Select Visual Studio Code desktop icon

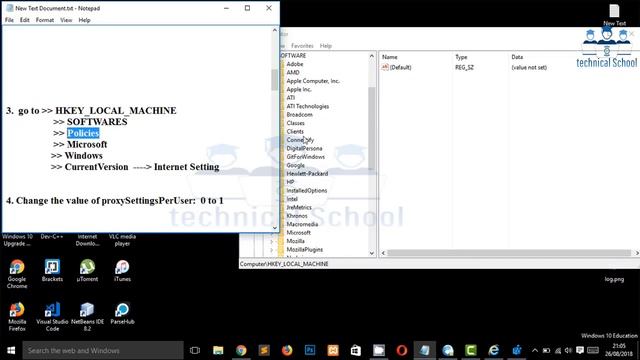click(x=52, y=316)
